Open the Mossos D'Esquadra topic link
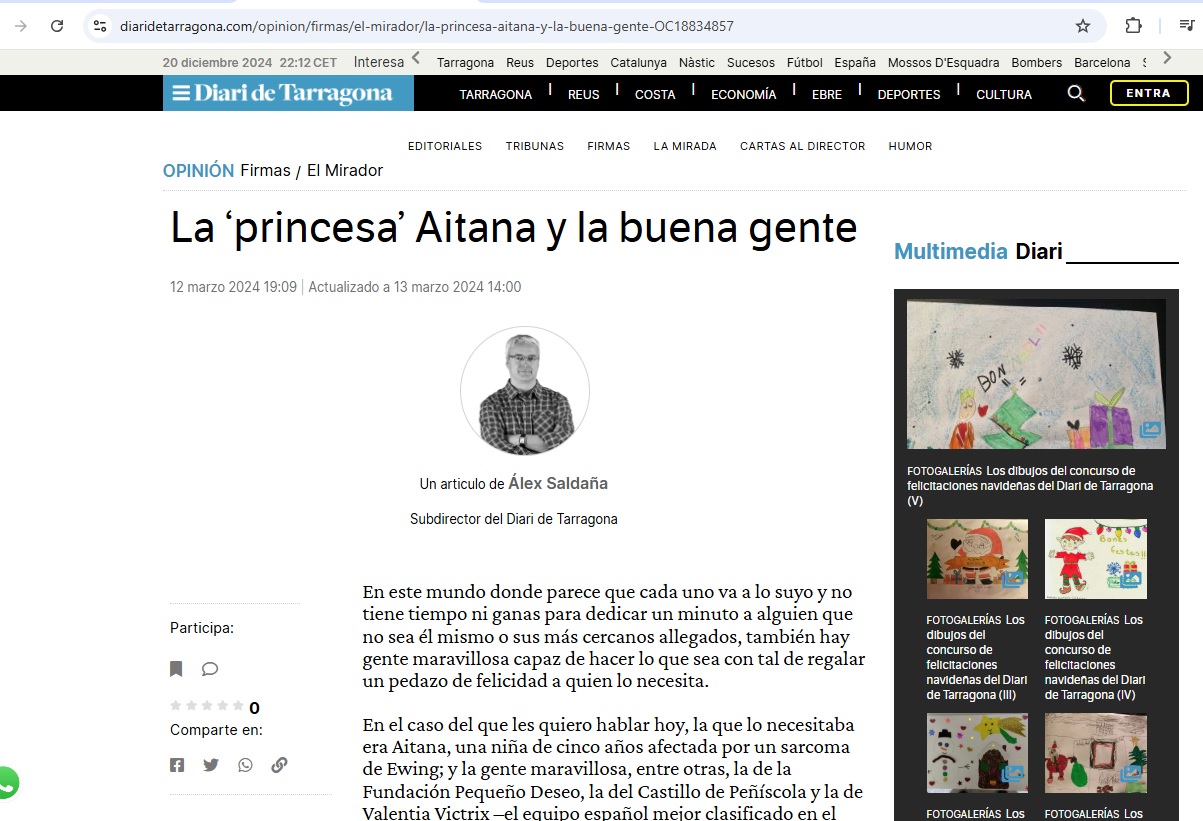Image resolution: width=1203 pixels, height=821 pixels. 944,62
